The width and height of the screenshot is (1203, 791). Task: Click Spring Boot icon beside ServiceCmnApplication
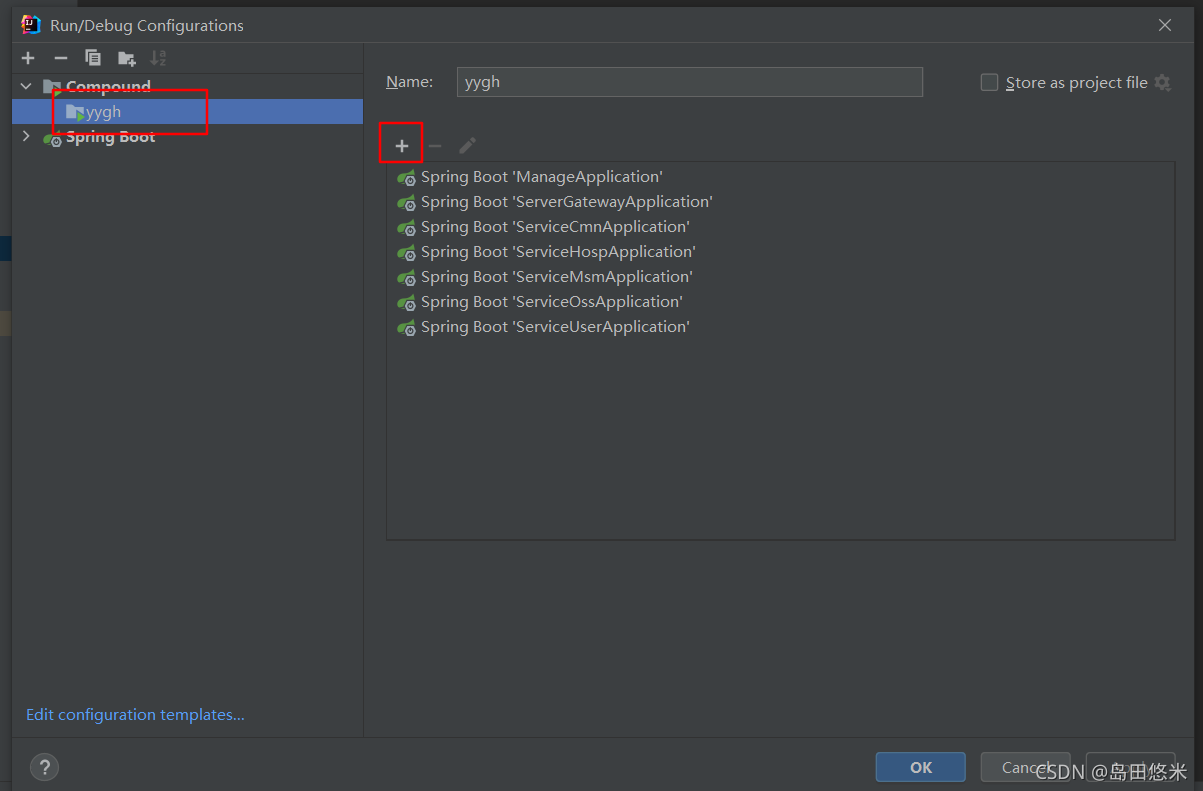406,228
